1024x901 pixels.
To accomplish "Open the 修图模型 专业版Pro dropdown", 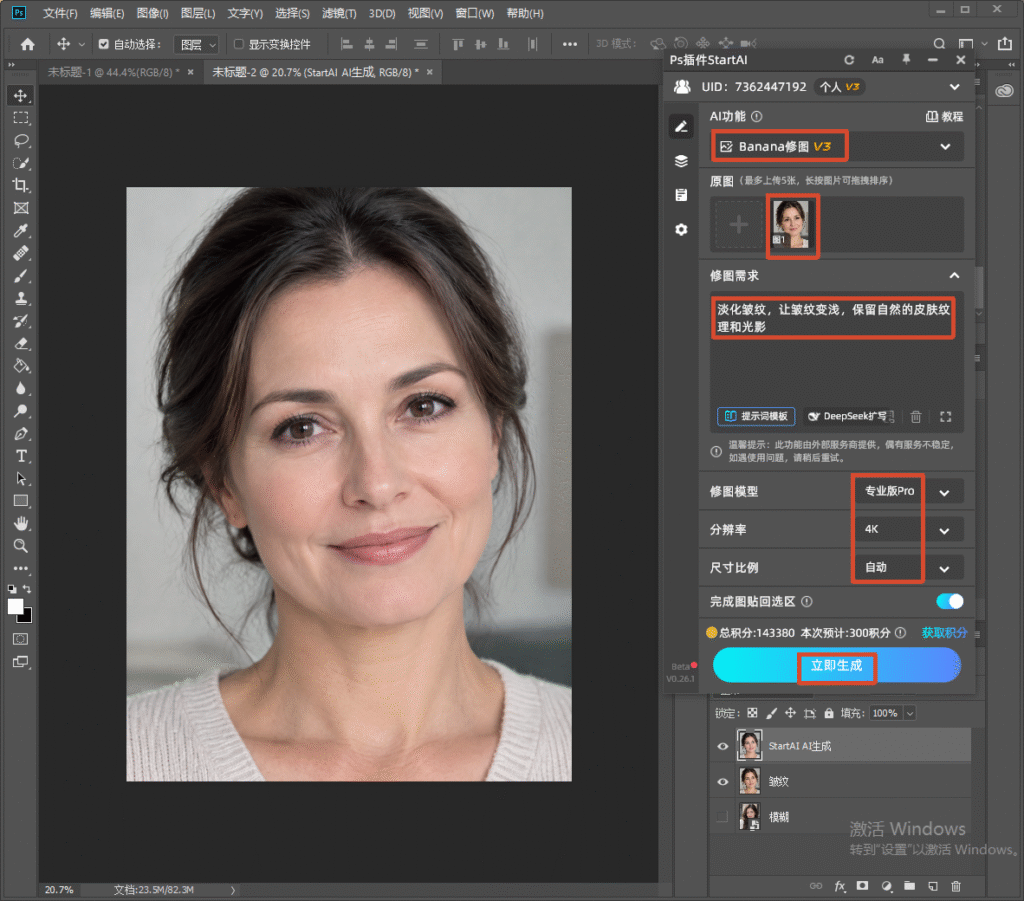I will [908, 492].
